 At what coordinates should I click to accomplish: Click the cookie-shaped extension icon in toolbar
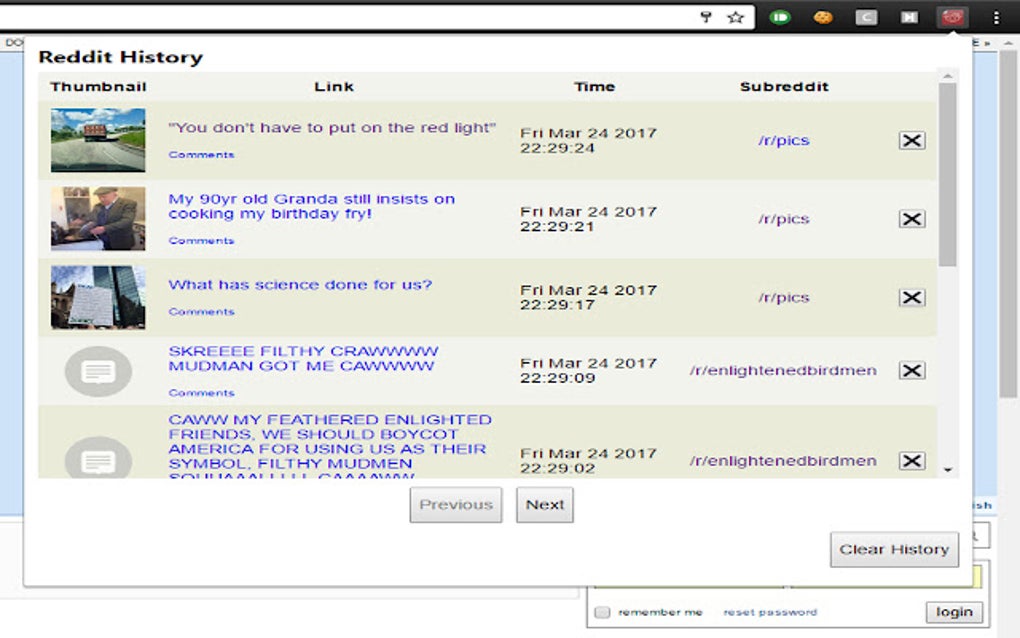[822, 17]
